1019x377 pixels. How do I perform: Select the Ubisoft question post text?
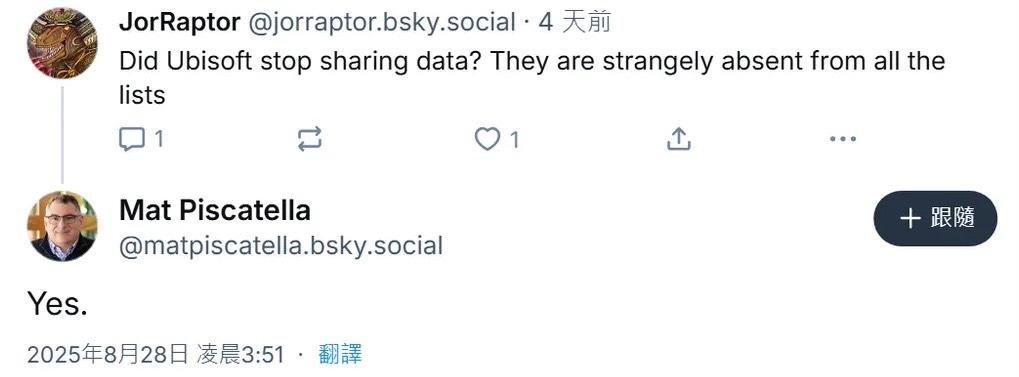532,78
